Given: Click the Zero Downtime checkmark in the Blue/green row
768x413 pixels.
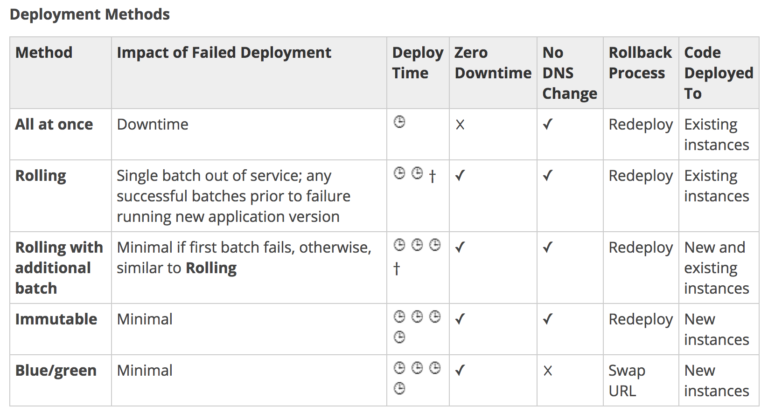Looking at the screenshot, I should pos(459,370).
